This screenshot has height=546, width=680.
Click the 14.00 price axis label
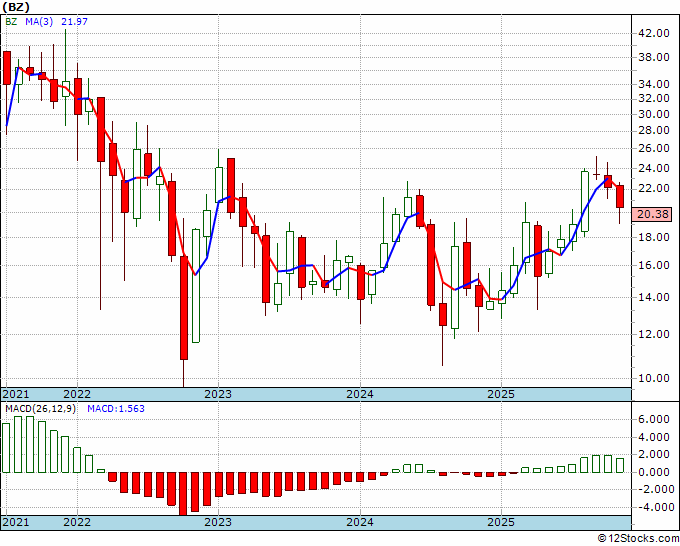pyautogui.click(x=654, y=298)
